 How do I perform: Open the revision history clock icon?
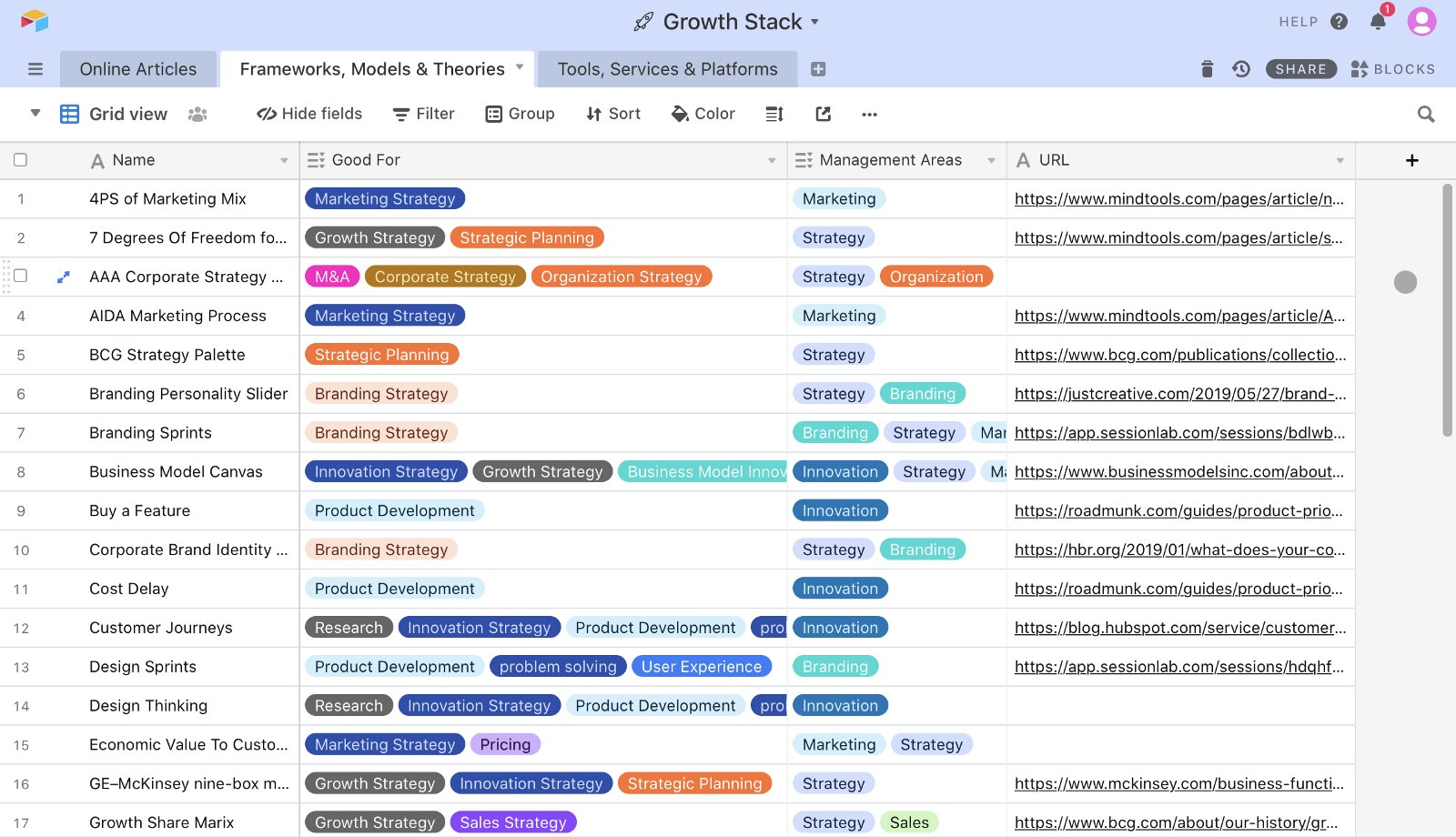1241,69
